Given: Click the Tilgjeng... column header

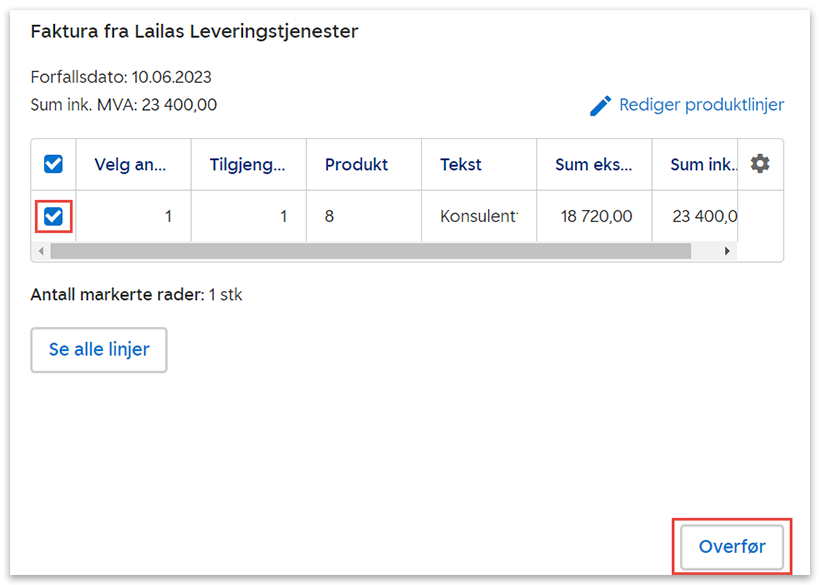Looking at the screenshot, I should [247, 165].
